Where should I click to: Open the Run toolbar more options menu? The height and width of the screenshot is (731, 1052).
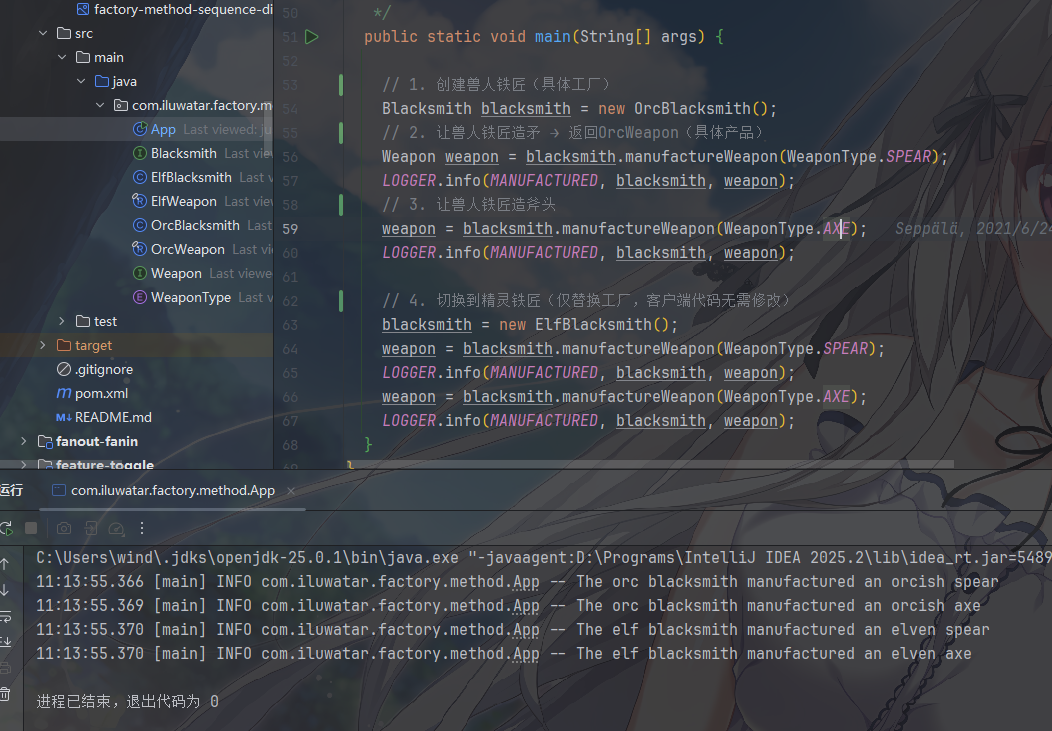pos(142,527)
